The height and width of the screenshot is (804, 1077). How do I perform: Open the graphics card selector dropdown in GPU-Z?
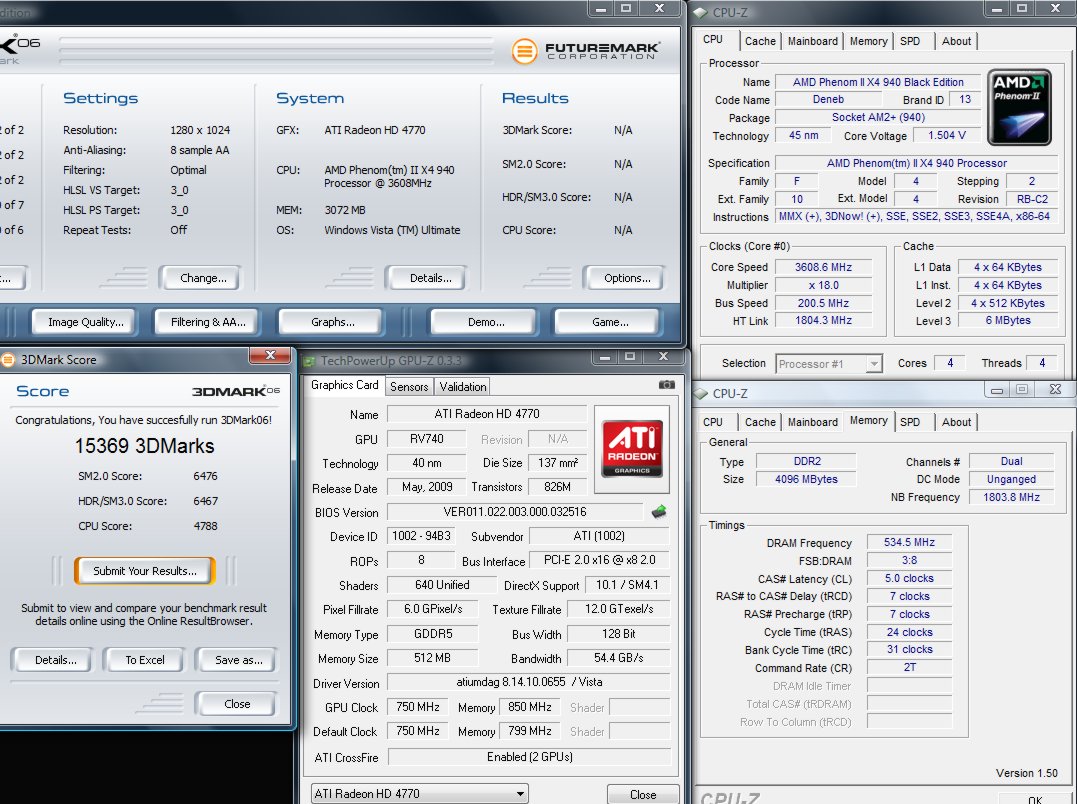click(x=420, y=794)
